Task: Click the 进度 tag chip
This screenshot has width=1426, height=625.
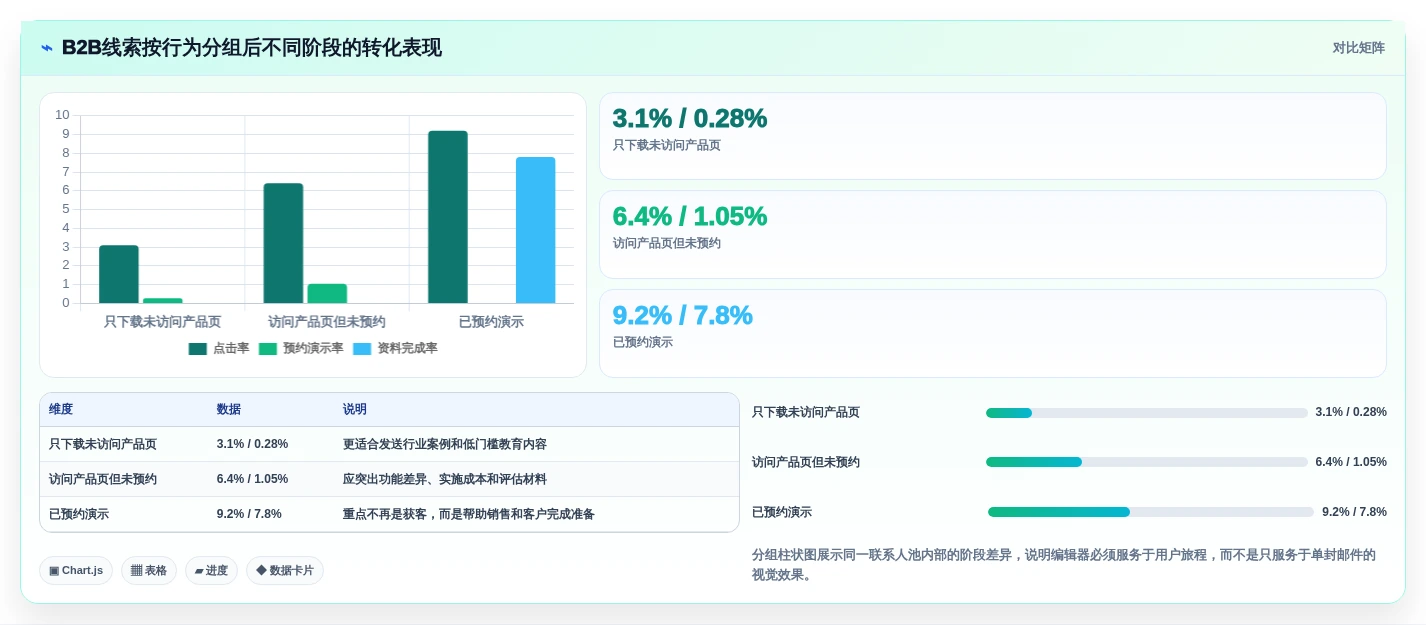Action: pos(211,570)
